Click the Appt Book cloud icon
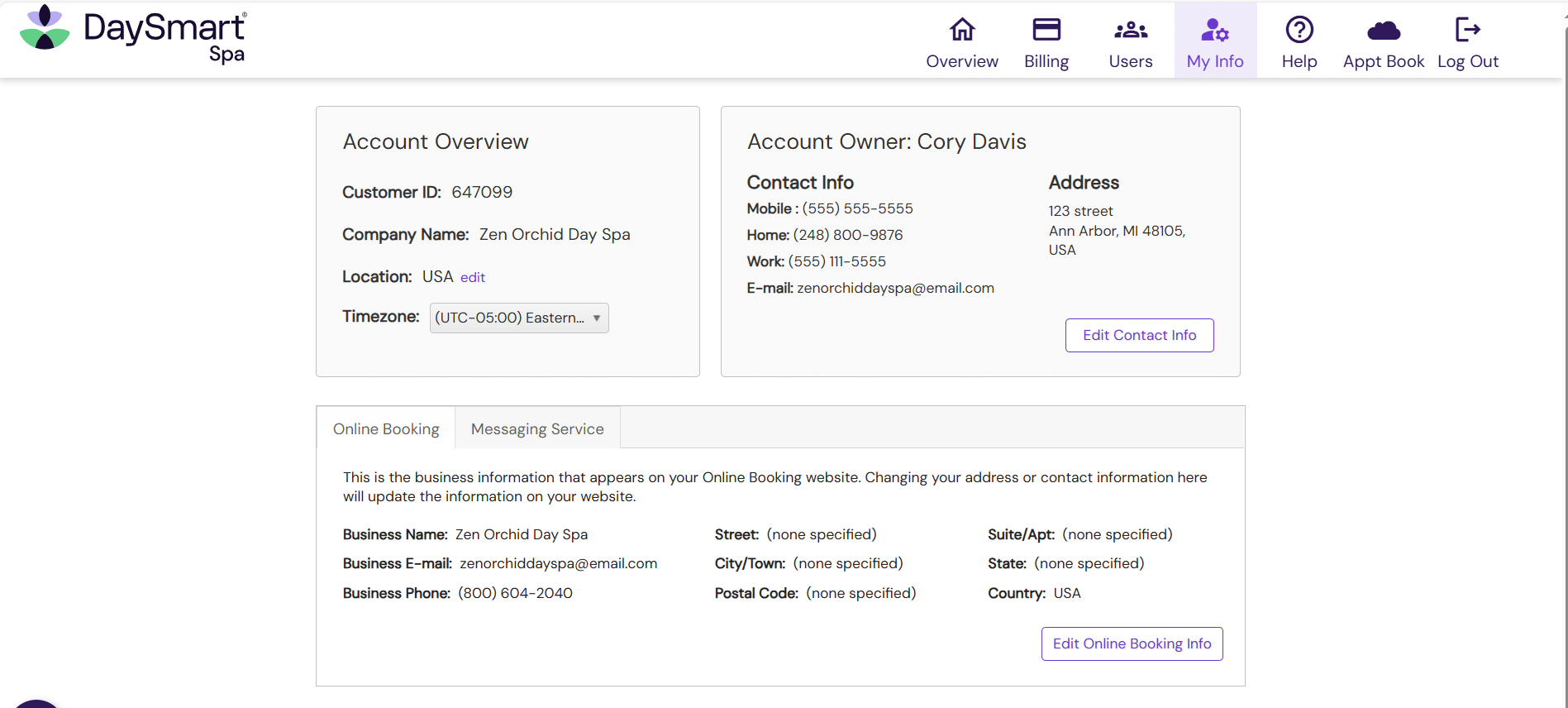The width and height of the screenshot is (1568, 708). 1384,31
